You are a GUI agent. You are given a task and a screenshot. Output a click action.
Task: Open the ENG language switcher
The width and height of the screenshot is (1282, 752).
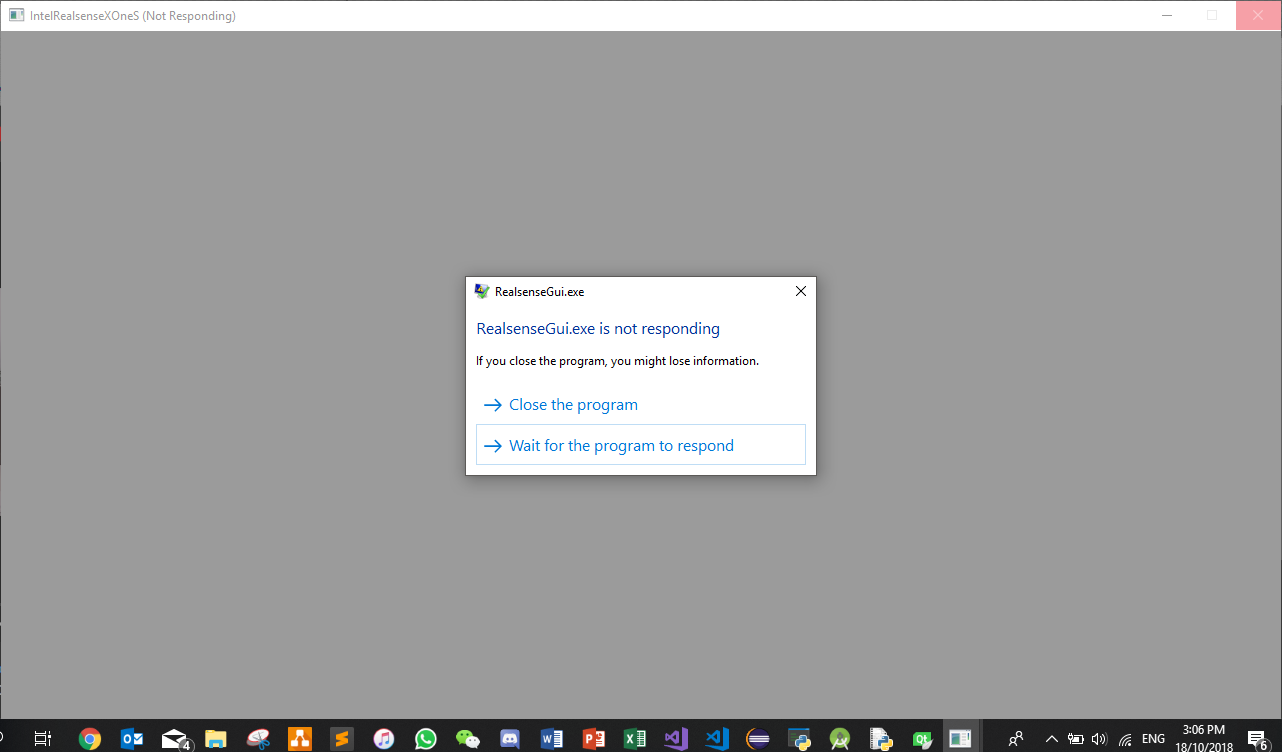[x=1152, y=738]
